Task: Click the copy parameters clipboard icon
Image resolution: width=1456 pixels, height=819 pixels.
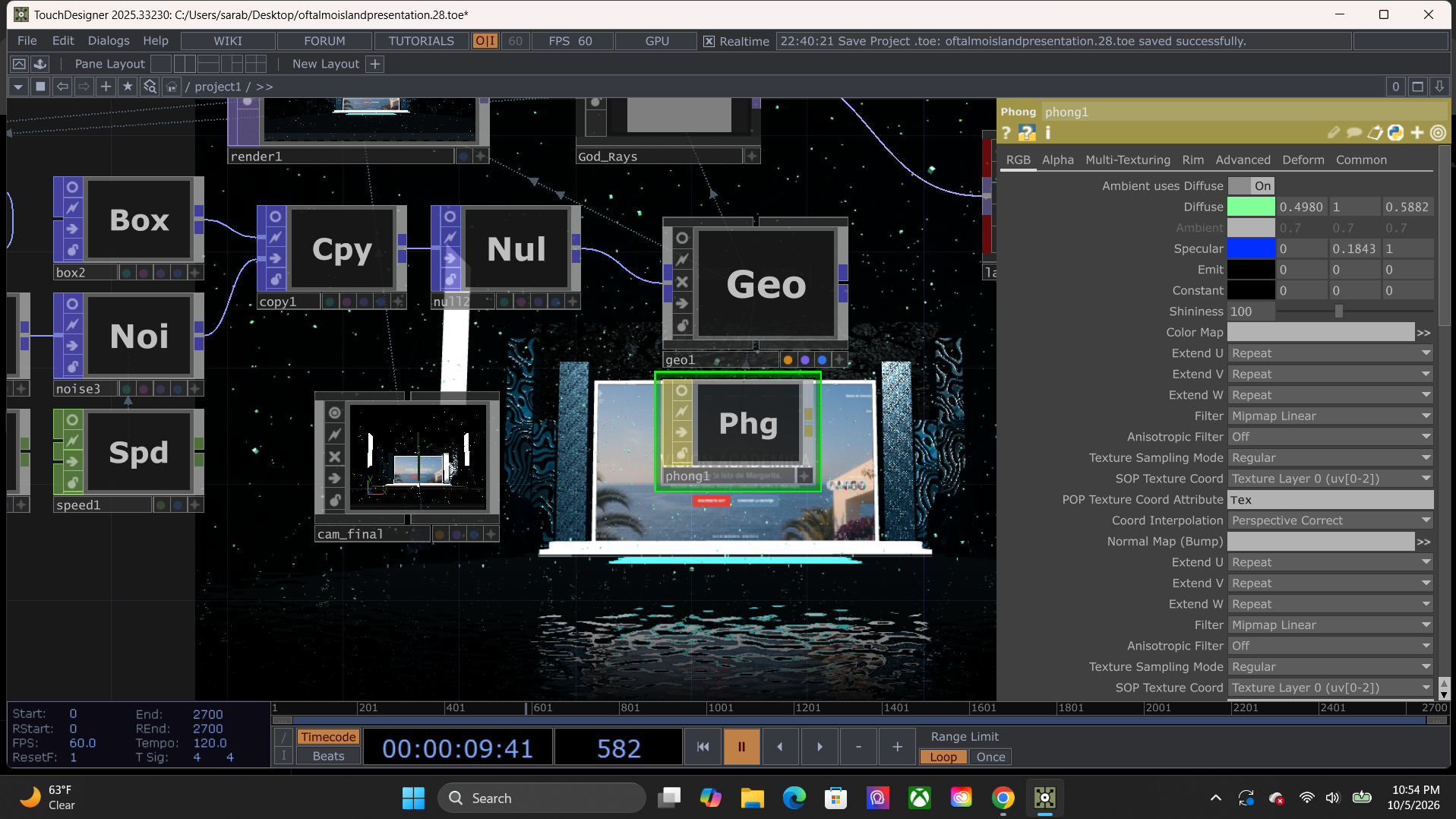Action: pos(1375,133)
